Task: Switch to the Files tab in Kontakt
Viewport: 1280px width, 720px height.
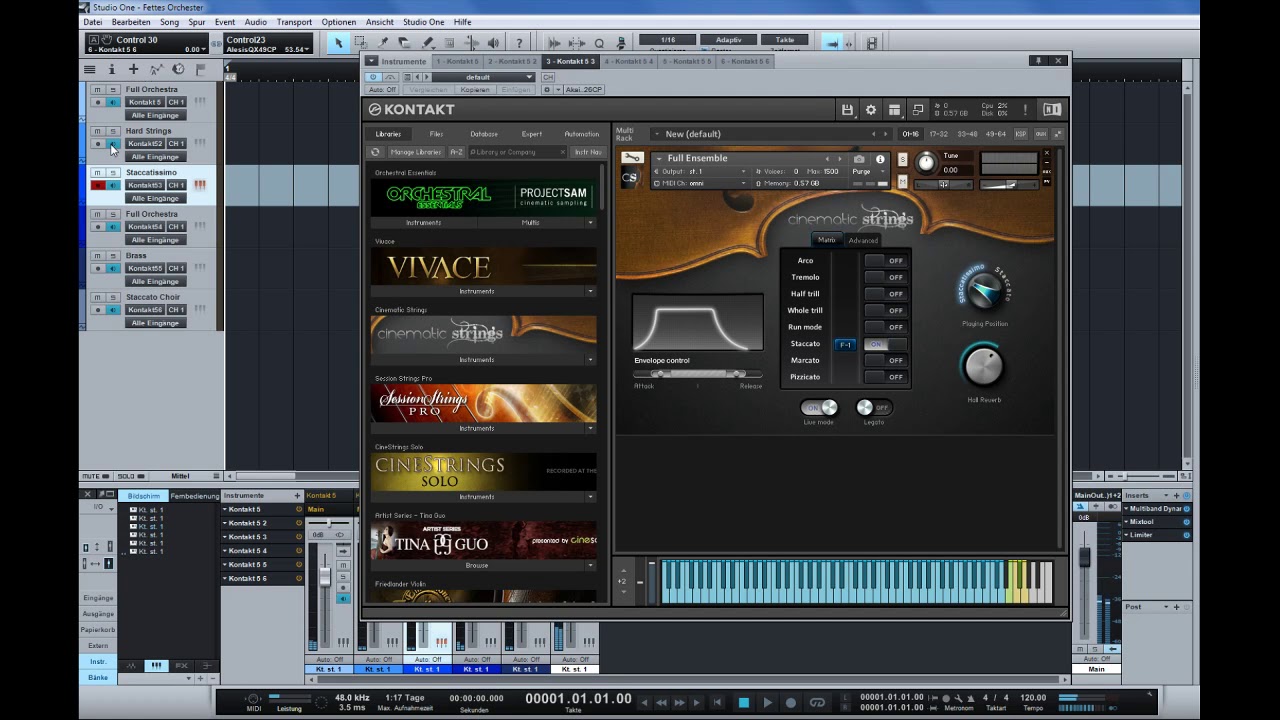Action: 436,134
